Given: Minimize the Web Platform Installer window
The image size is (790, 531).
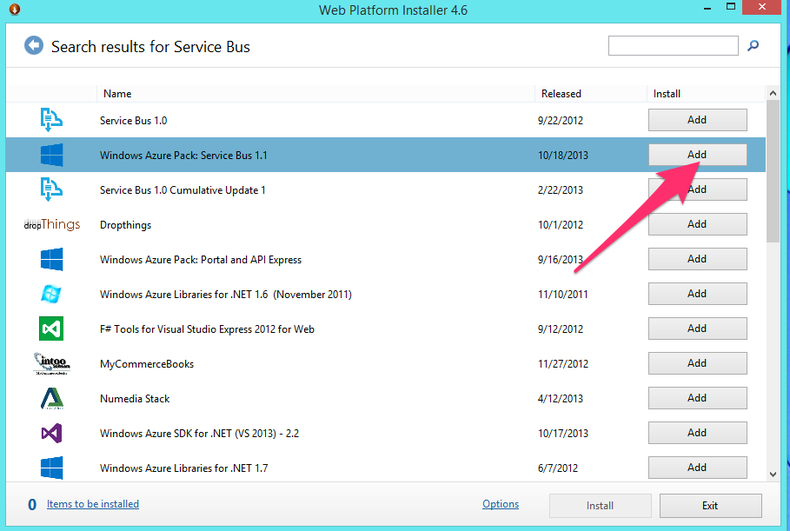Looking at the screenshot, I should (707, 8).
